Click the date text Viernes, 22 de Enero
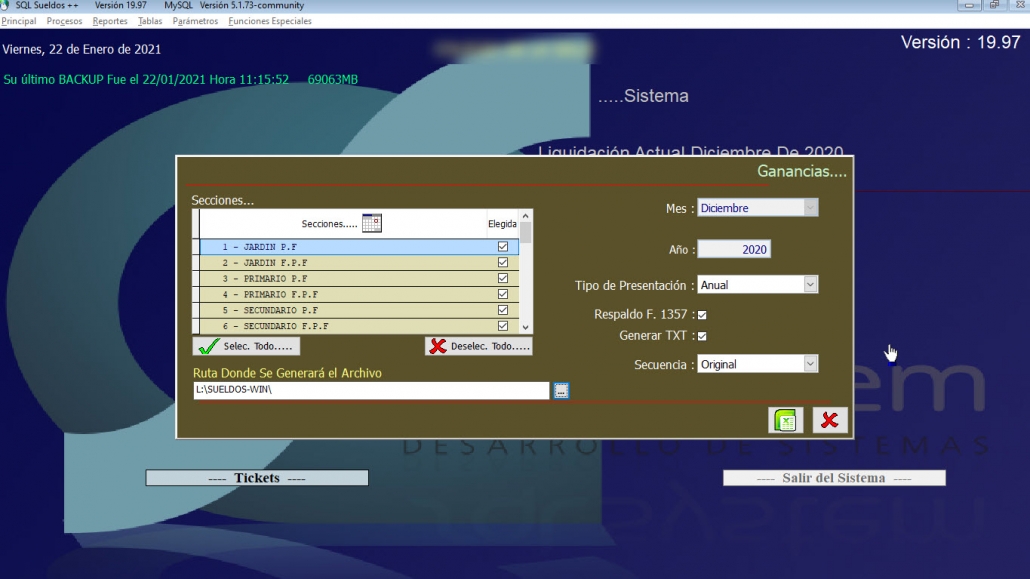The height and width of the screenshot is (579, 1030). click(x=81, y=49)
